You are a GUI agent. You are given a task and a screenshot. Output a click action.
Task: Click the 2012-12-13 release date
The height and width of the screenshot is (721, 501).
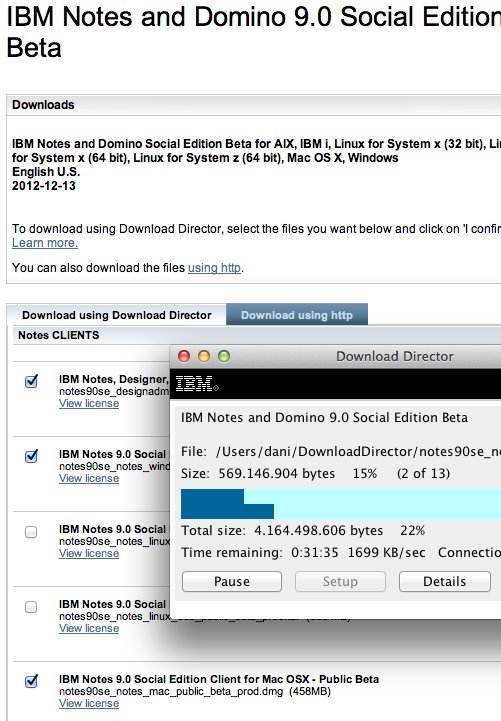(x=44, y=186)
